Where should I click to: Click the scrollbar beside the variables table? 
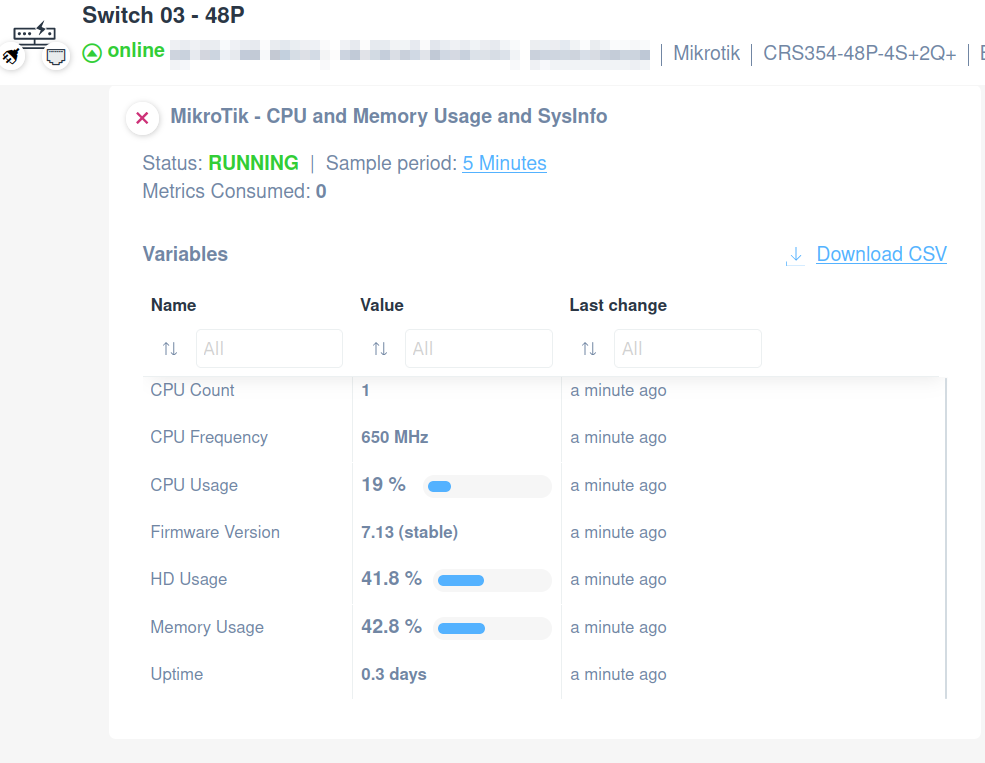tap(945, 538)
